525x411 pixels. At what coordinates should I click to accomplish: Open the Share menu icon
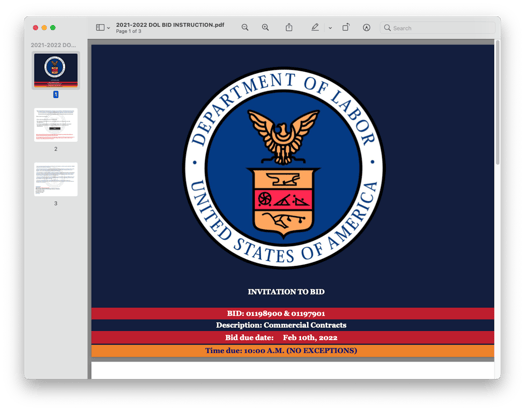point(289,27)
